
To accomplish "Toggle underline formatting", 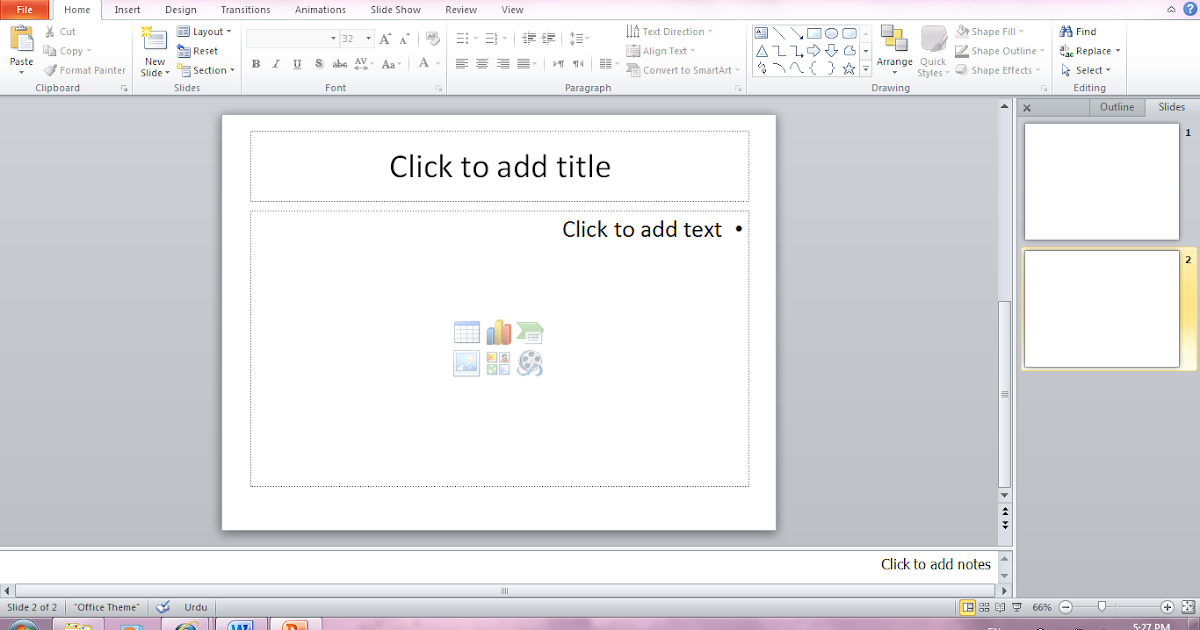I will (297, 63).
